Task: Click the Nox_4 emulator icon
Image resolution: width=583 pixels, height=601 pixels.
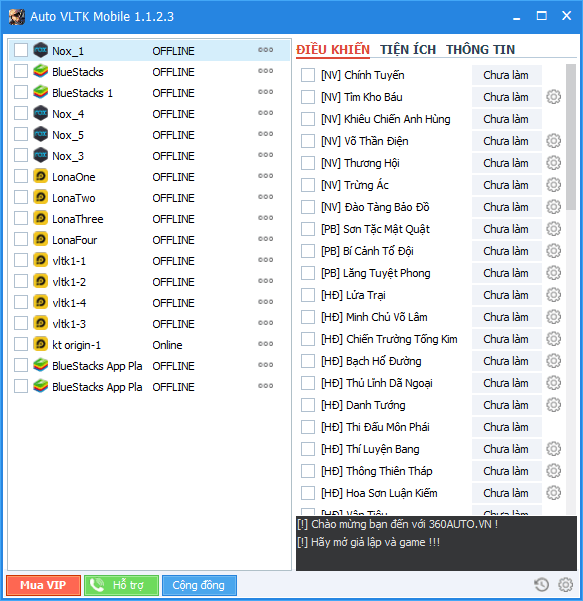Action: 40,113
